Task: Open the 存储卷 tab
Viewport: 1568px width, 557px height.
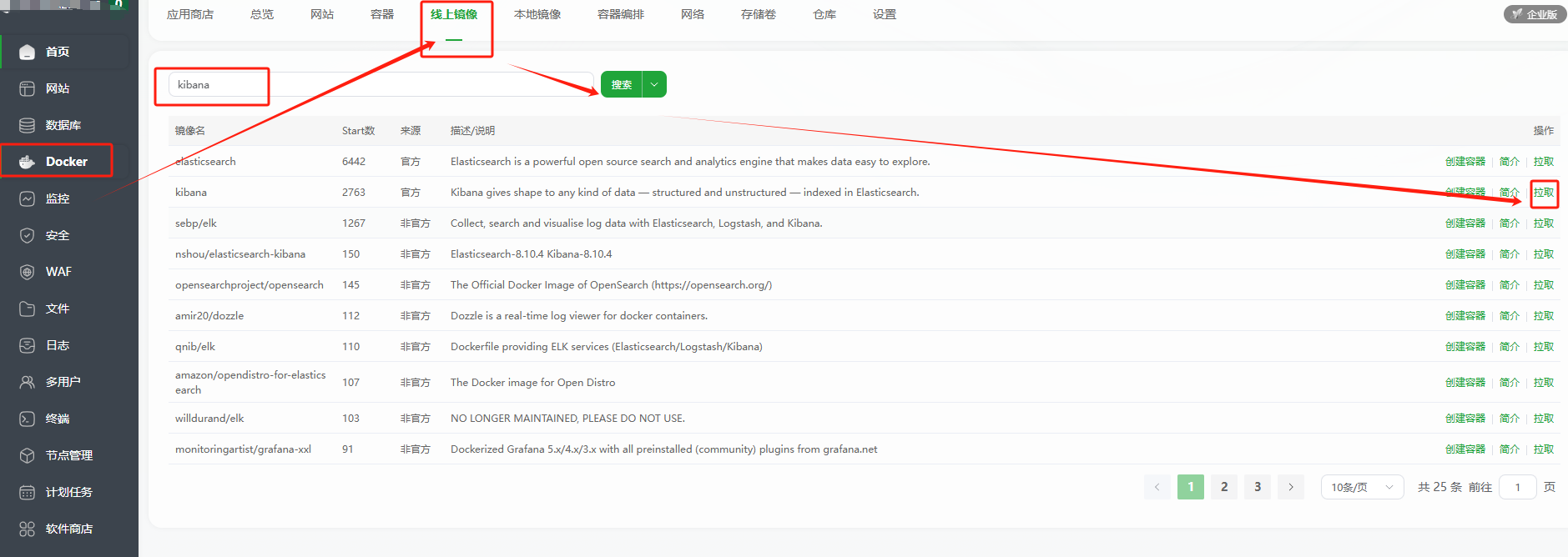Action: pos(759,14)
